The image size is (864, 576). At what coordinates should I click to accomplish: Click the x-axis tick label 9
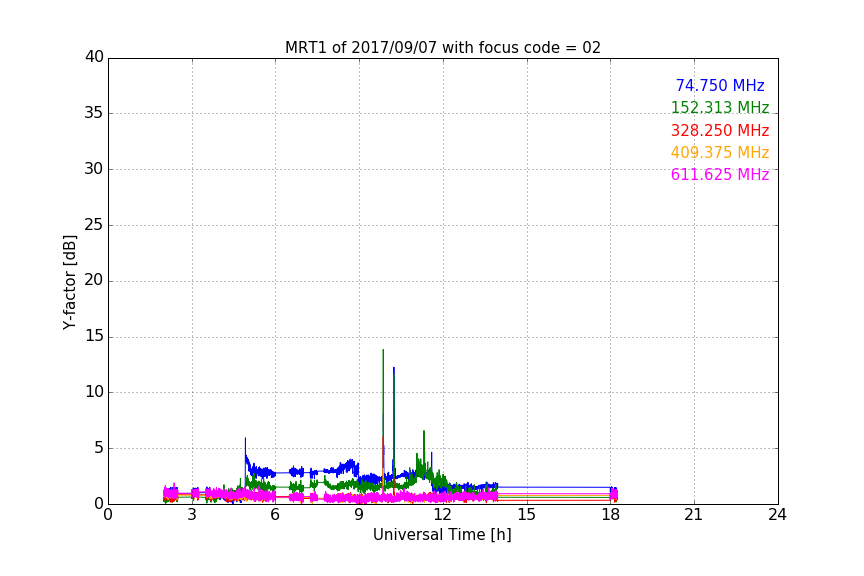point(359,515)
